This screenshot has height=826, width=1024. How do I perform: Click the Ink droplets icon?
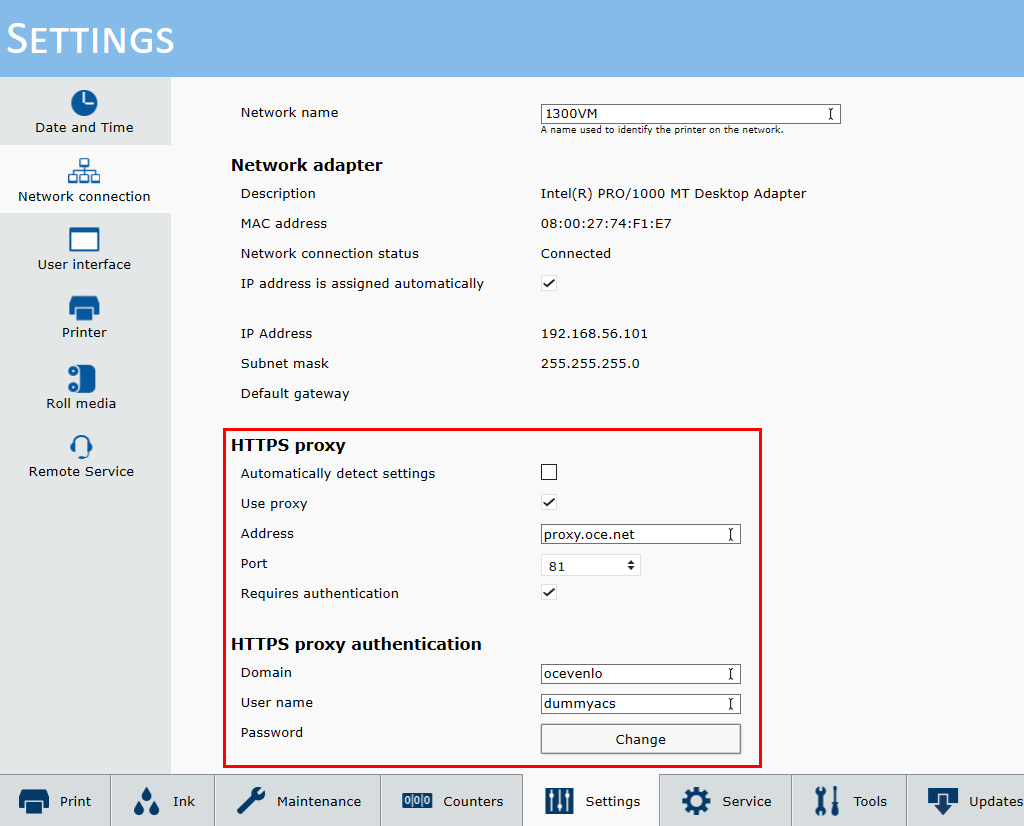tap(146, 801)
